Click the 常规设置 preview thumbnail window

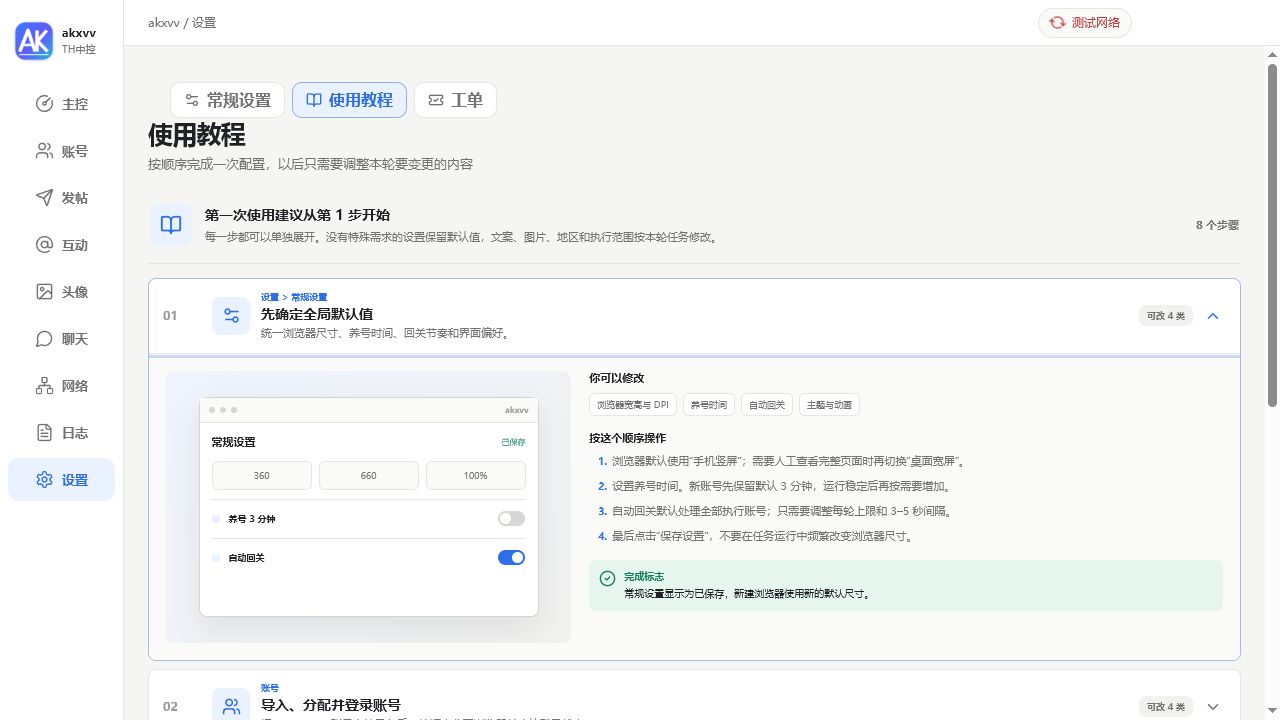point(369,507)
